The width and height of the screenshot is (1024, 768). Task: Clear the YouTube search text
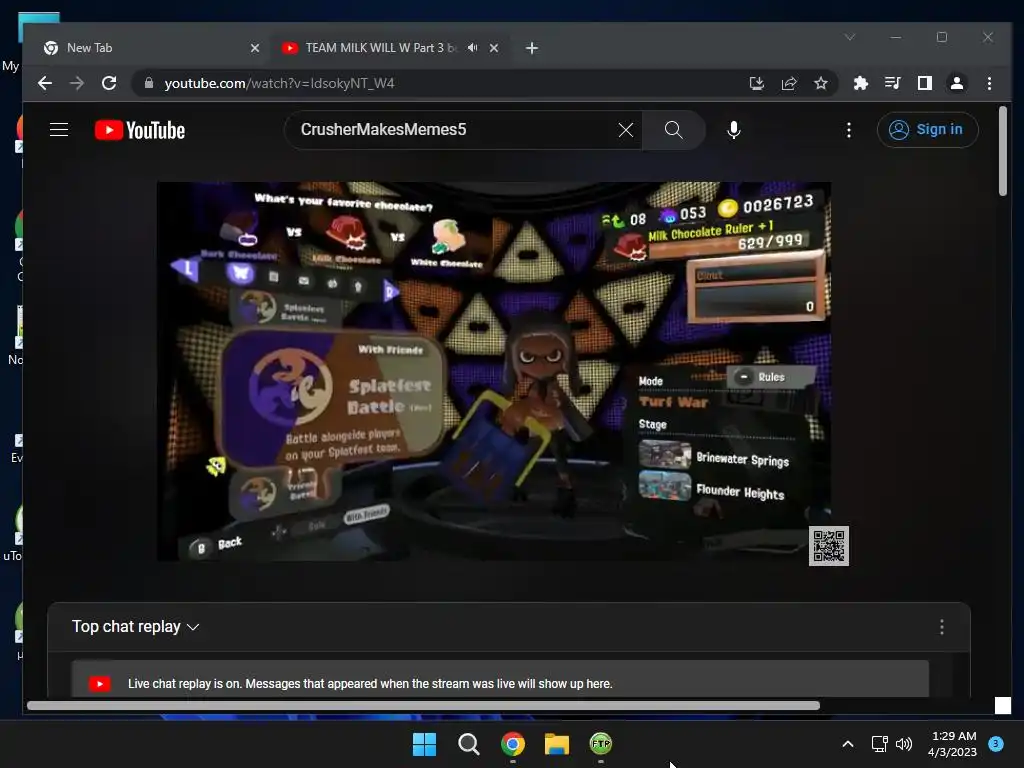tap(626, 130)
